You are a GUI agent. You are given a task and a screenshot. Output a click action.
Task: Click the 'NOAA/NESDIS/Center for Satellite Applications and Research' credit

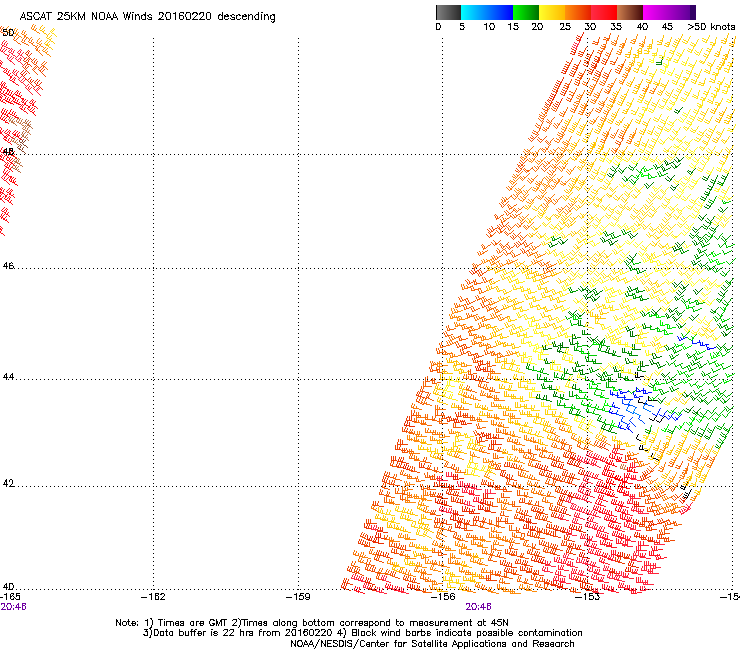point(432,644)
